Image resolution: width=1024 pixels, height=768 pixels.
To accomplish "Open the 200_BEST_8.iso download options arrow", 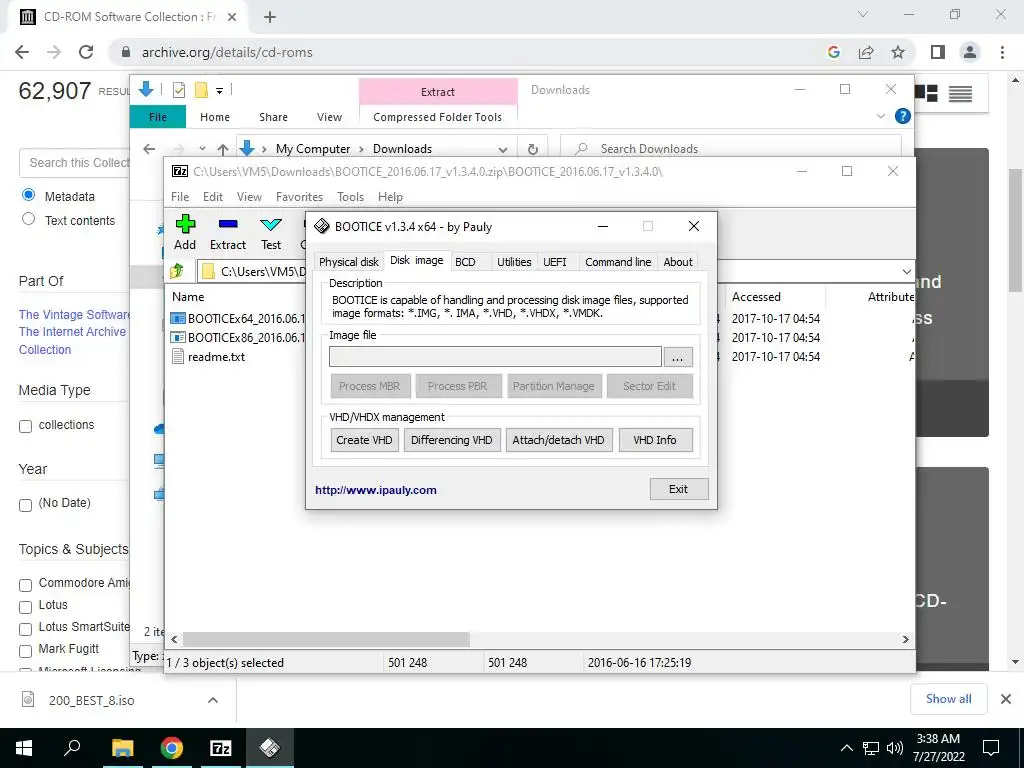I will [x=213, y=700].
